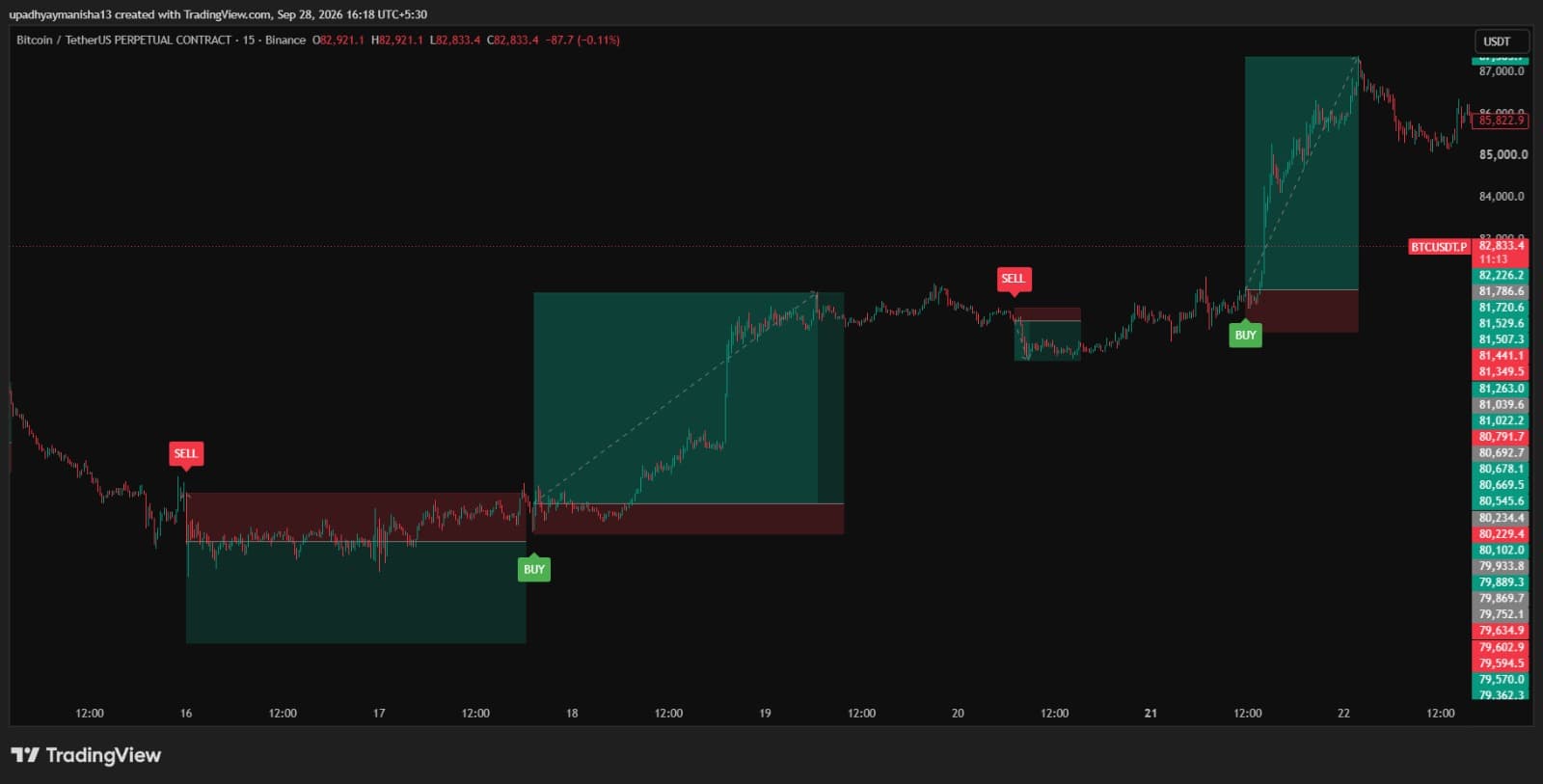Click the 79,570.0 green price label
The width and height of the screenshot is (1543, 784).
[1502, 679]
